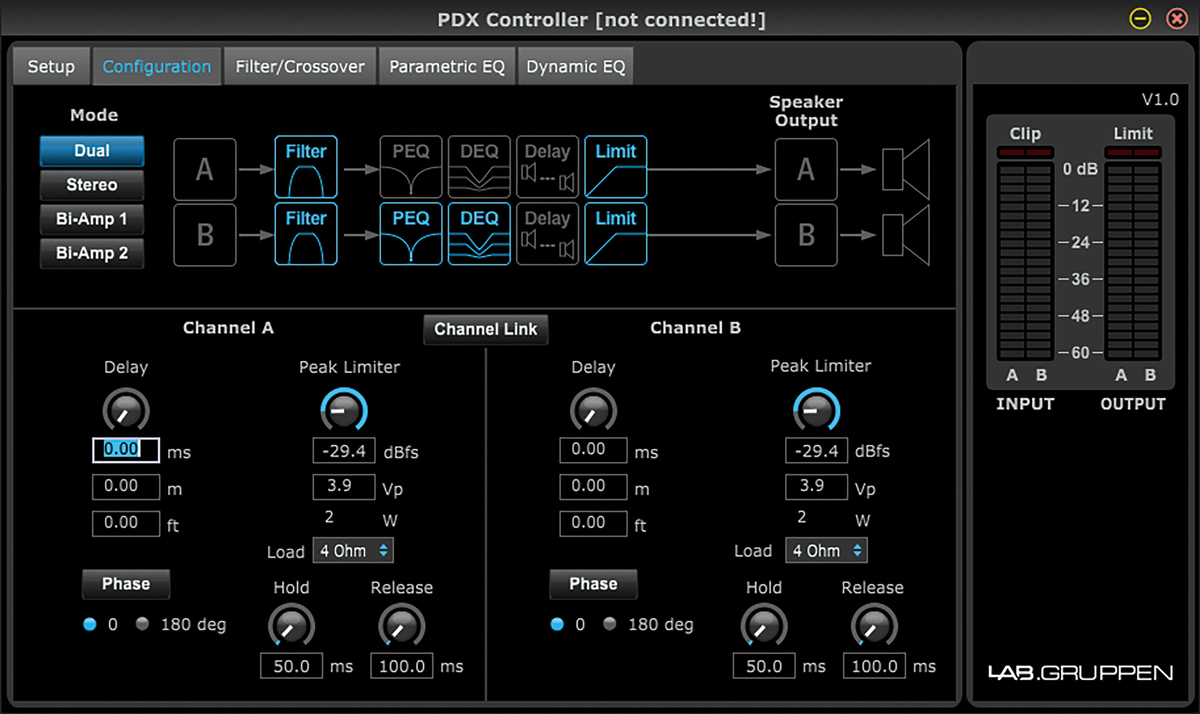The height and width of the screenshot is (714, 1200).
Task: Click Channel A delay meters field
Action: coord(126,487)
